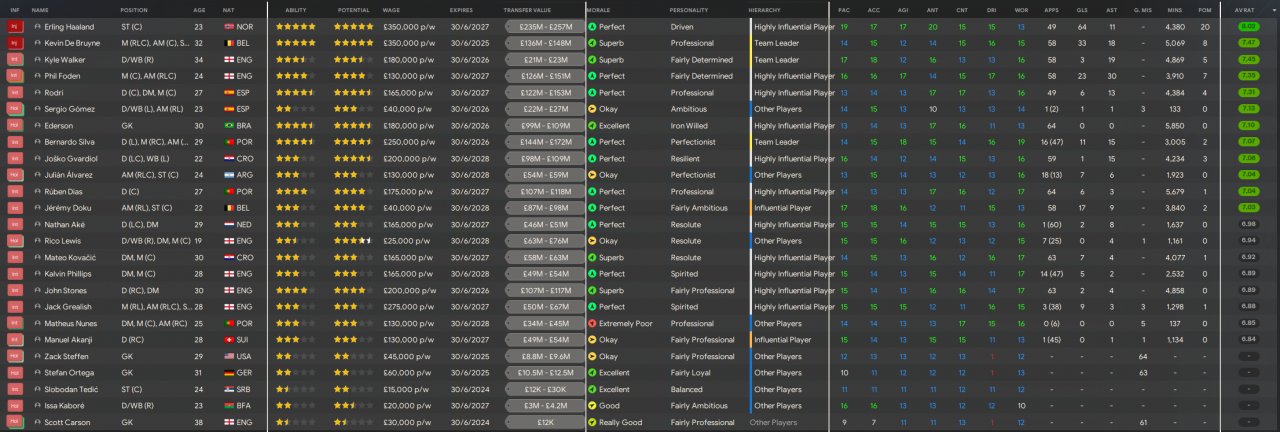Click Kyle Walker's international duty status icon
Image resolution: width=1280 pixels, height=432 pixels.
coord(14,60)
